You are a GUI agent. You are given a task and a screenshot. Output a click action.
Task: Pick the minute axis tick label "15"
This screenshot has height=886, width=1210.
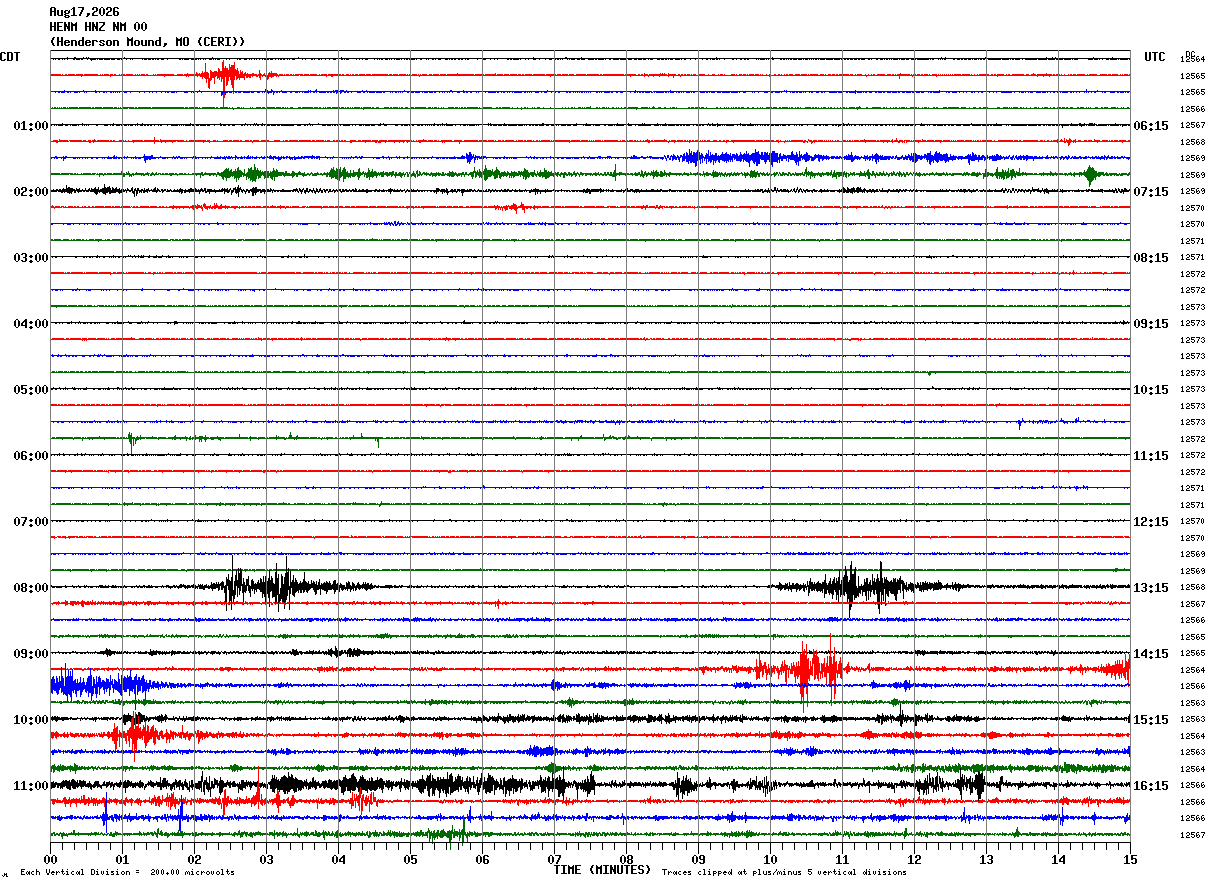point(1130,859)
